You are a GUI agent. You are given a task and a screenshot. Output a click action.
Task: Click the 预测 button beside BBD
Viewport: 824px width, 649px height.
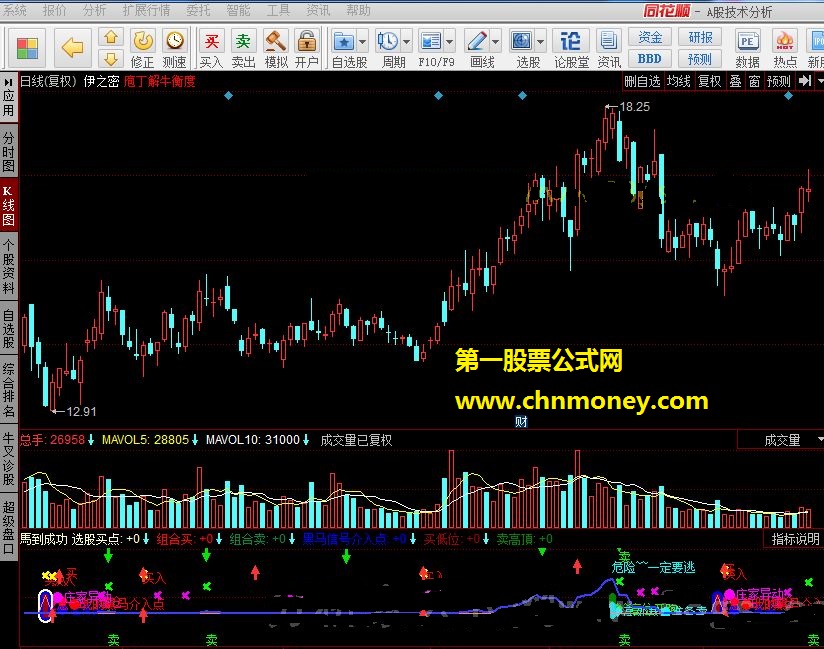[x=700, y=59]
